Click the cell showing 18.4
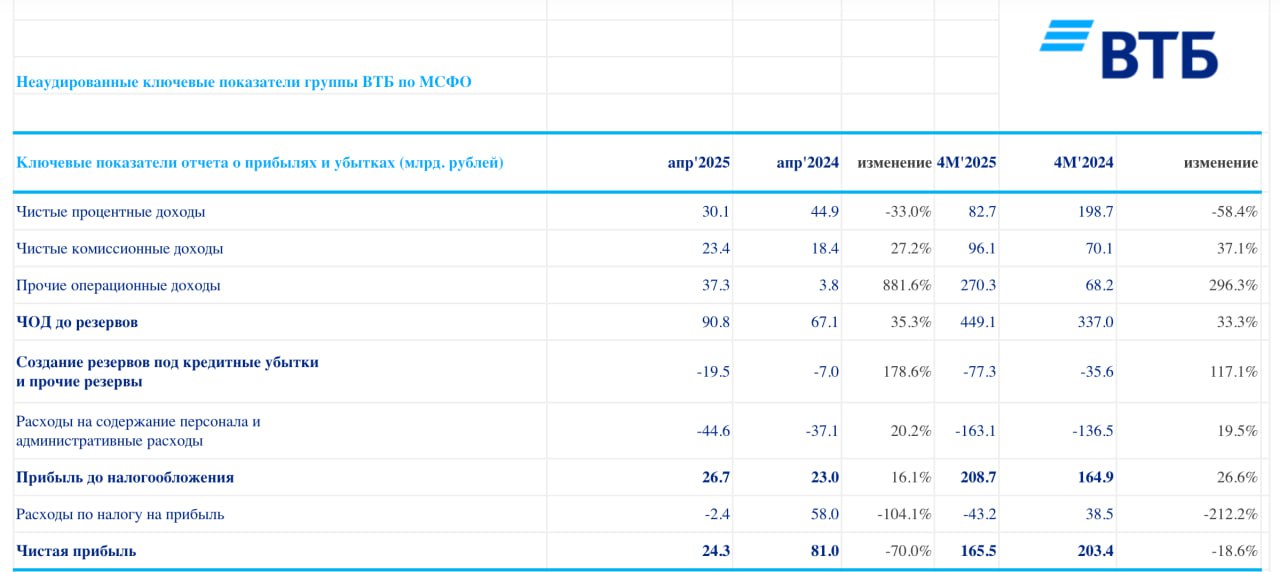The height and width of the screenshot is (572, 1280). 825,248
